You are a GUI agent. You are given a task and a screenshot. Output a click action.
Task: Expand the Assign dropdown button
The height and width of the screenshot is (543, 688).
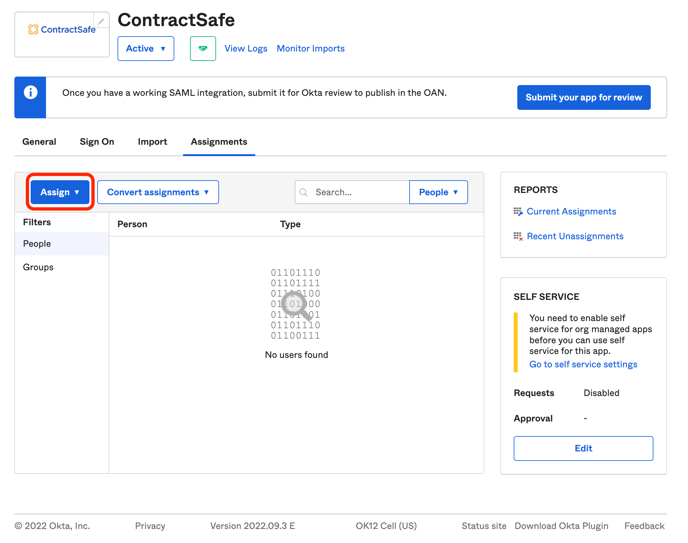point(60,192)
